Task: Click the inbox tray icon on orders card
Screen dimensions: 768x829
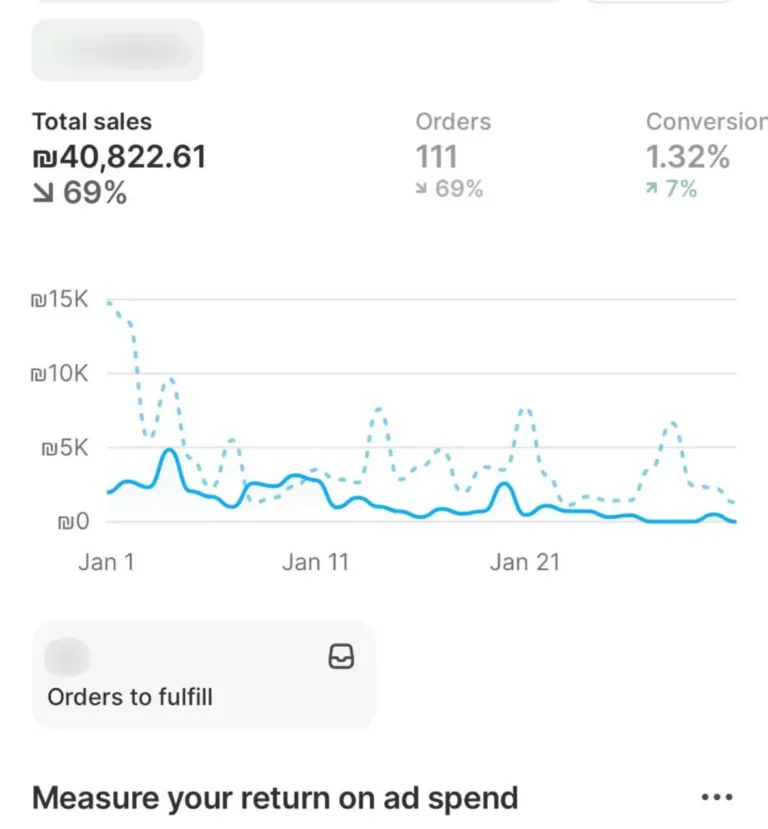Action: [342, 656]
